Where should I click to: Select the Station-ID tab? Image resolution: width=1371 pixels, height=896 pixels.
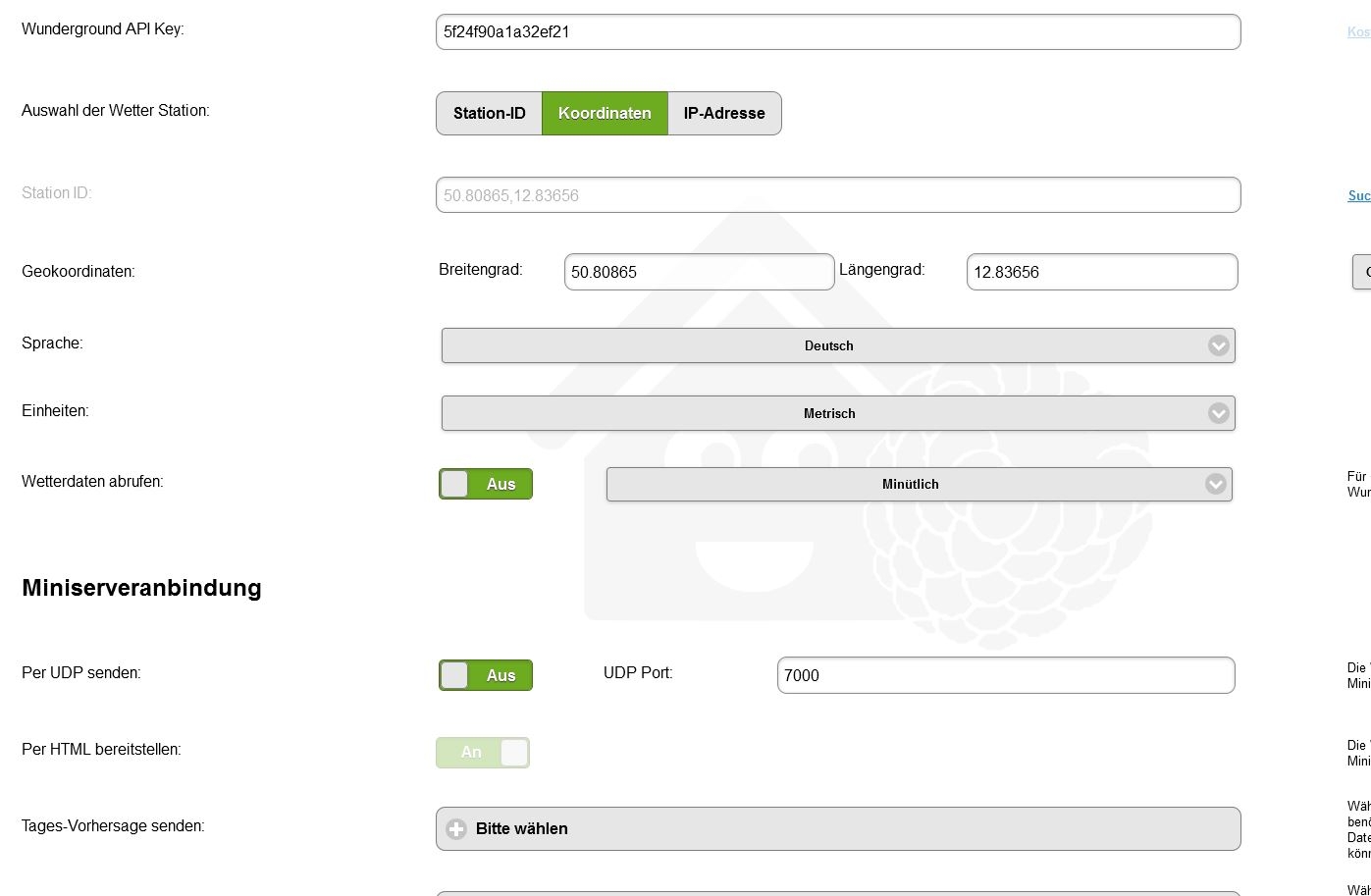490,114
